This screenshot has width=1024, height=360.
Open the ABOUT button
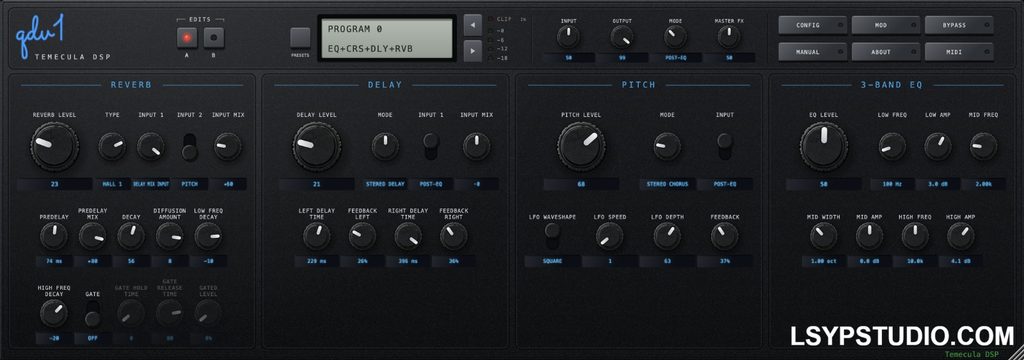pos(886,52)
